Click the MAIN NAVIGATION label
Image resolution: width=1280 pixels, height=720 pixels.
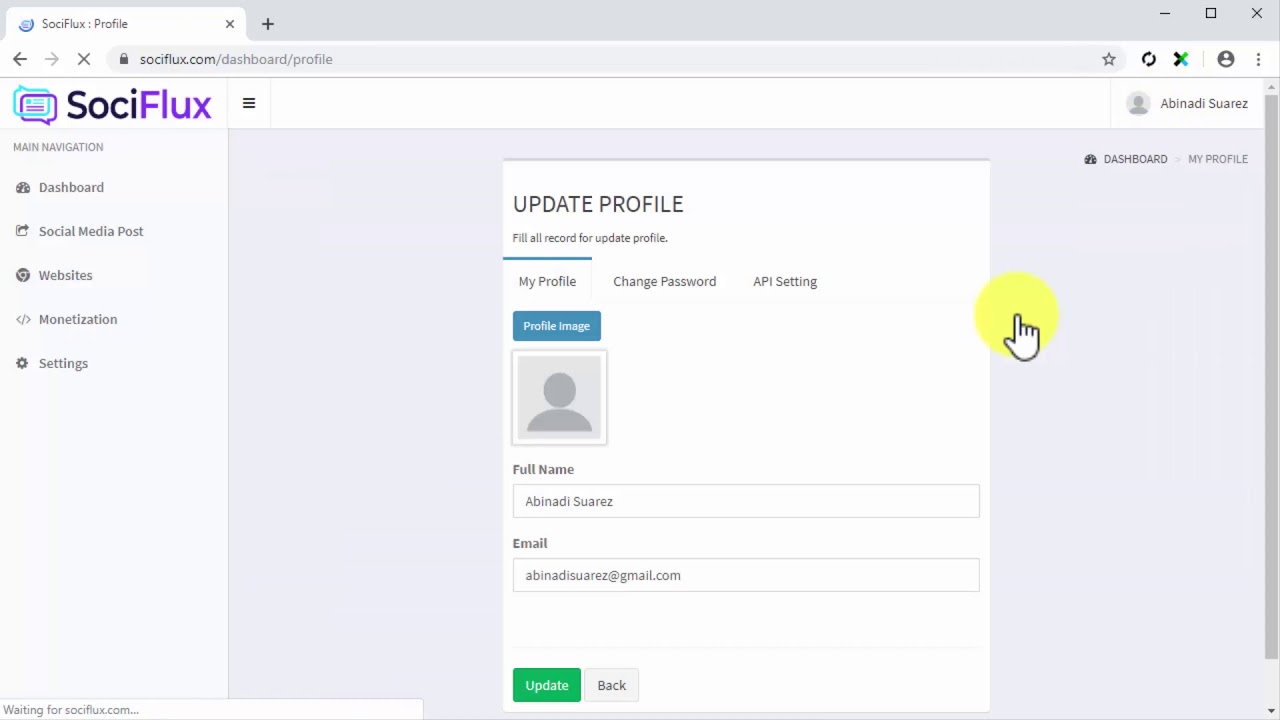58,147
